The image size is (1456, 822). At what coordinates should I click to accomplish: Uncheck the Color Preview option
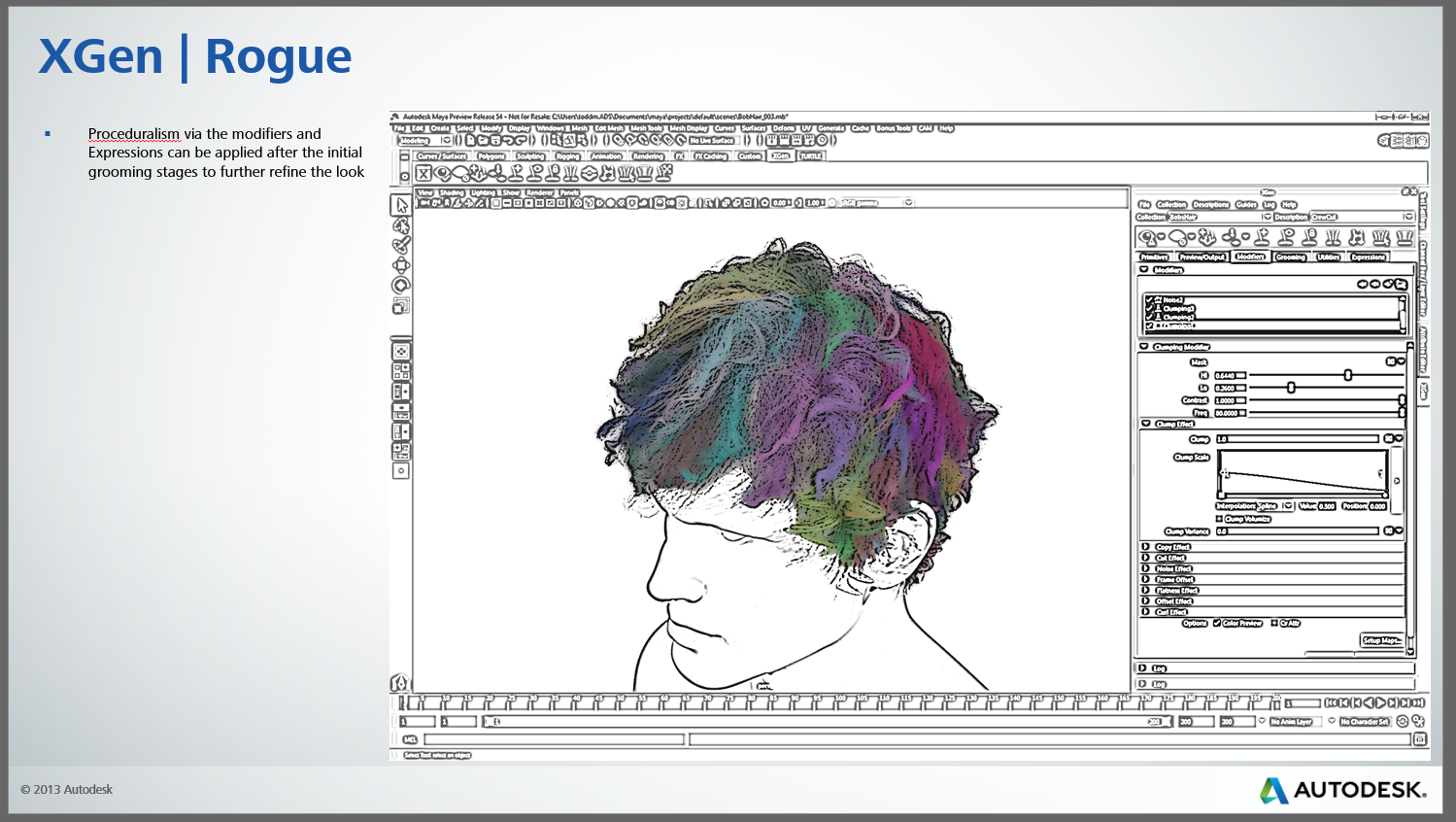pyautogui.click(x=1217, y=623)
